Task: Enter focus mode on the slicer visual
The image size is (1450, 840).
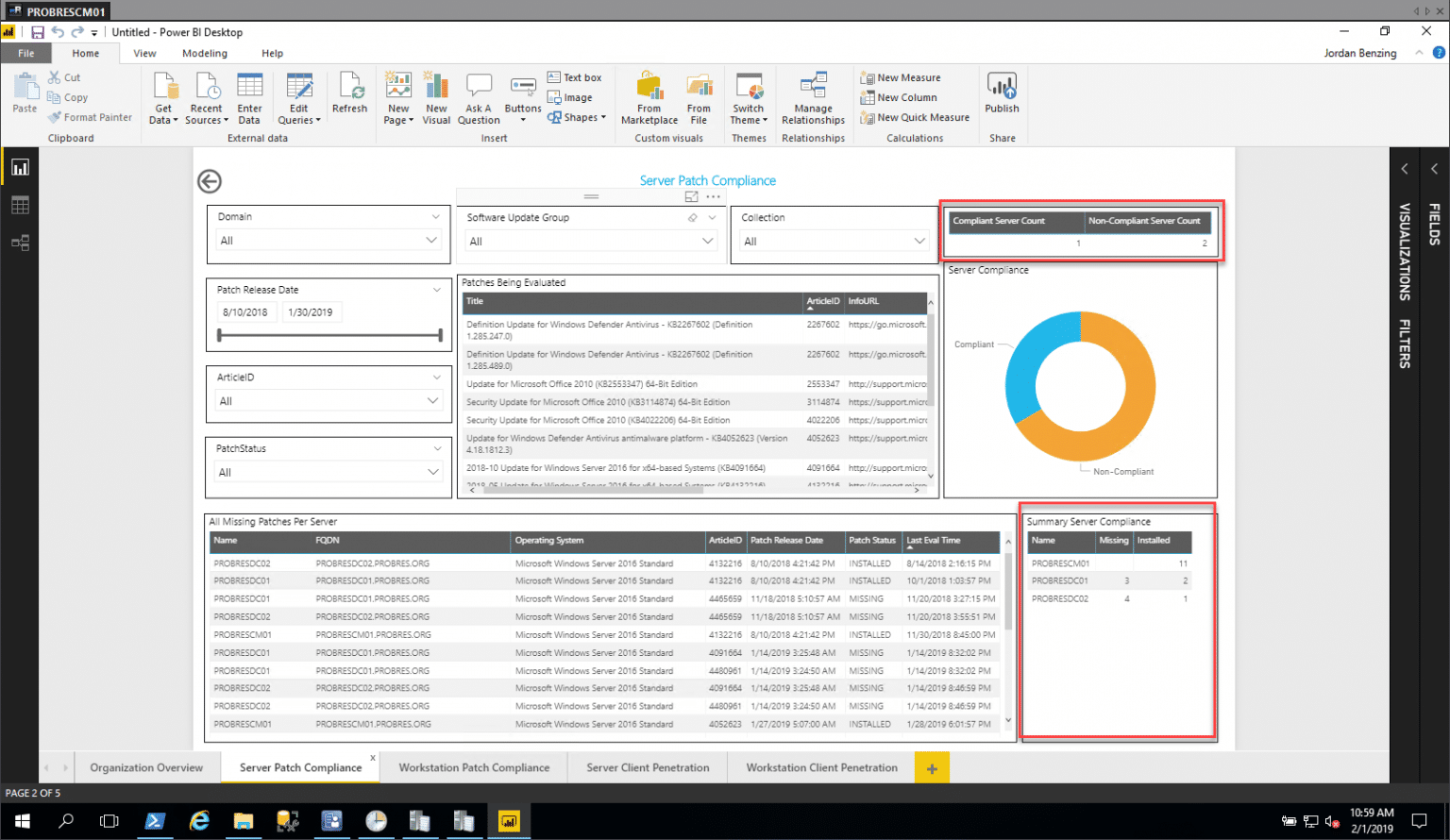Action: point(690,196)
